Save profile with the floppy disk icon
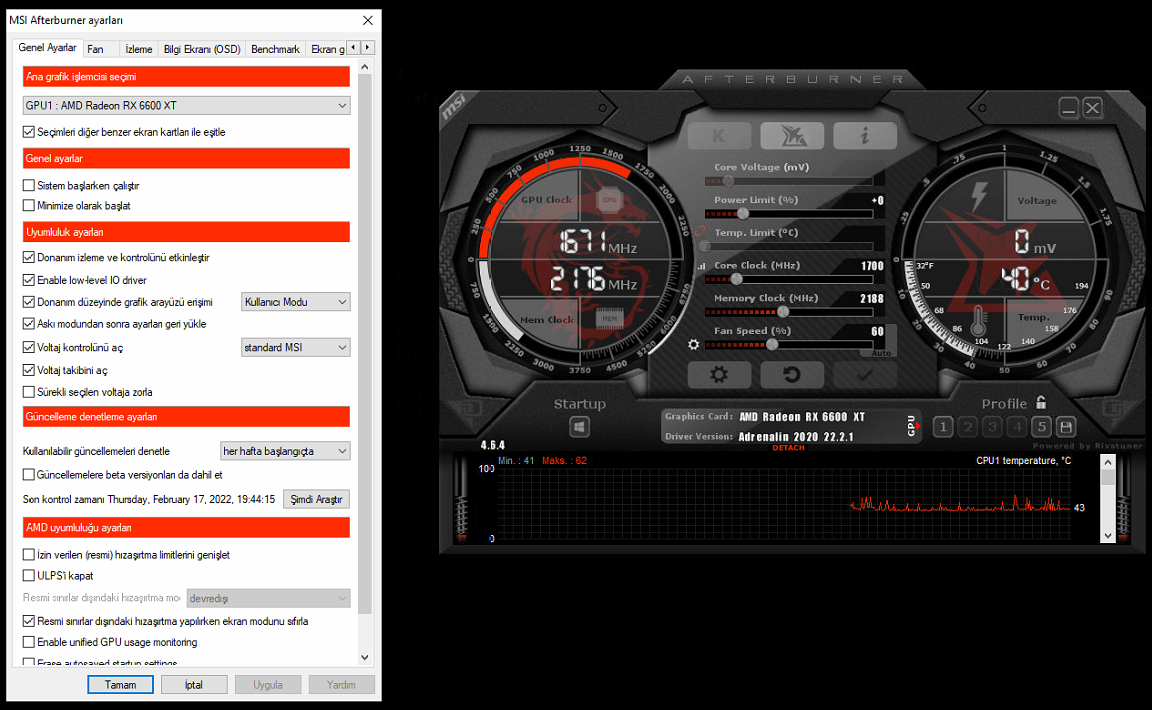Screen dimensions: 1152x710 [x=1066, y=426]
